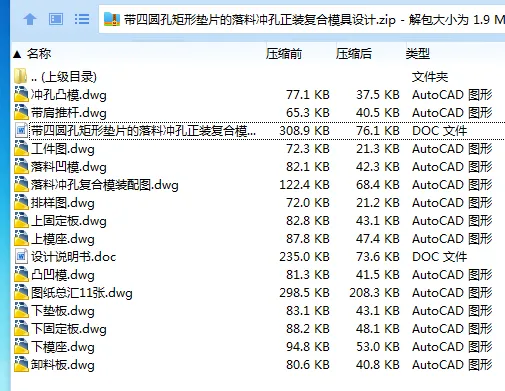Viewport: 505px width, 391px height.
Task: Click the 77.1 KB size value
Action: click(x=308, y=95)
